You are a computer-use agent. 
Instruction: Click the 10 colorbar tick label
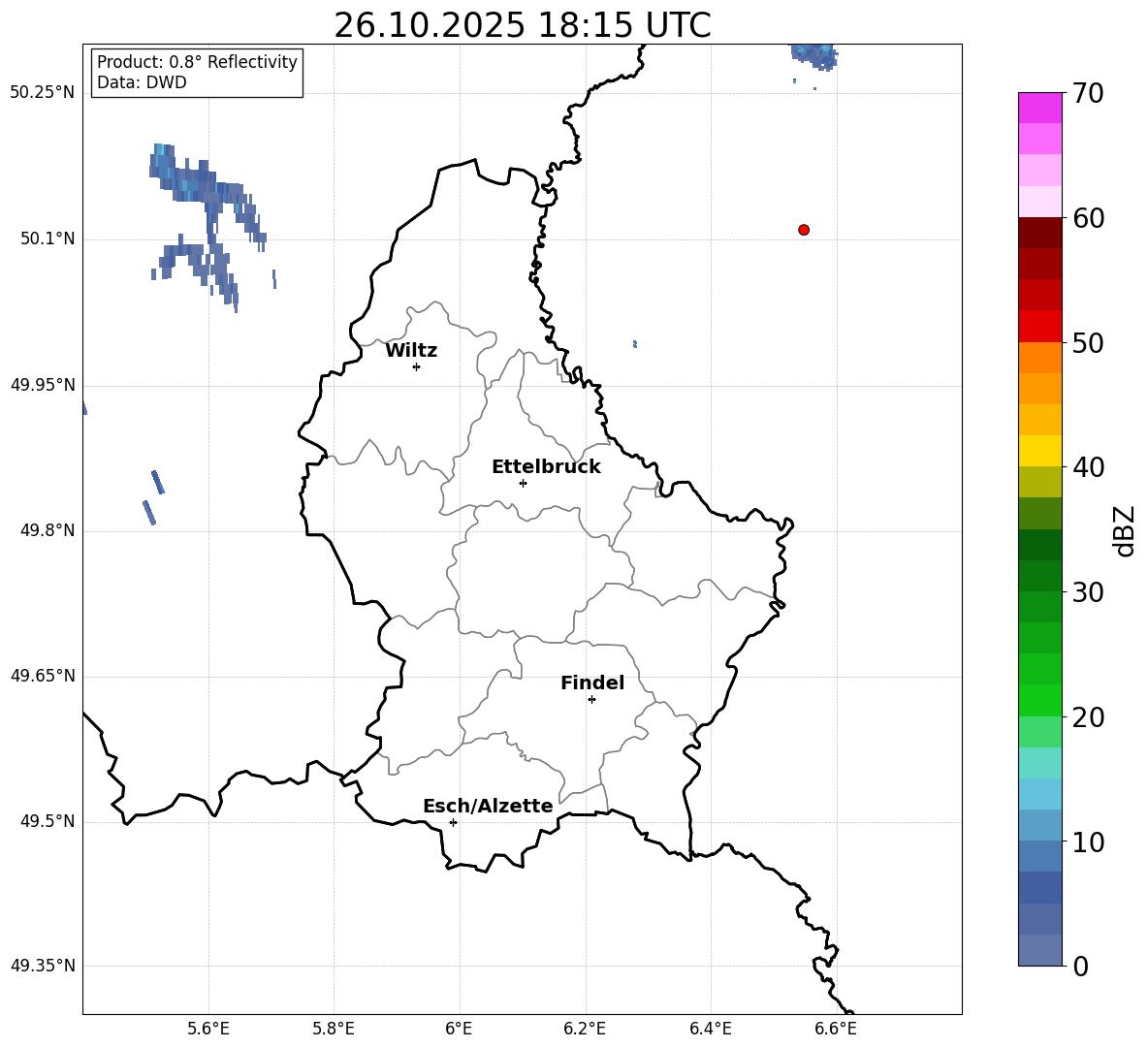point(1088,842)
